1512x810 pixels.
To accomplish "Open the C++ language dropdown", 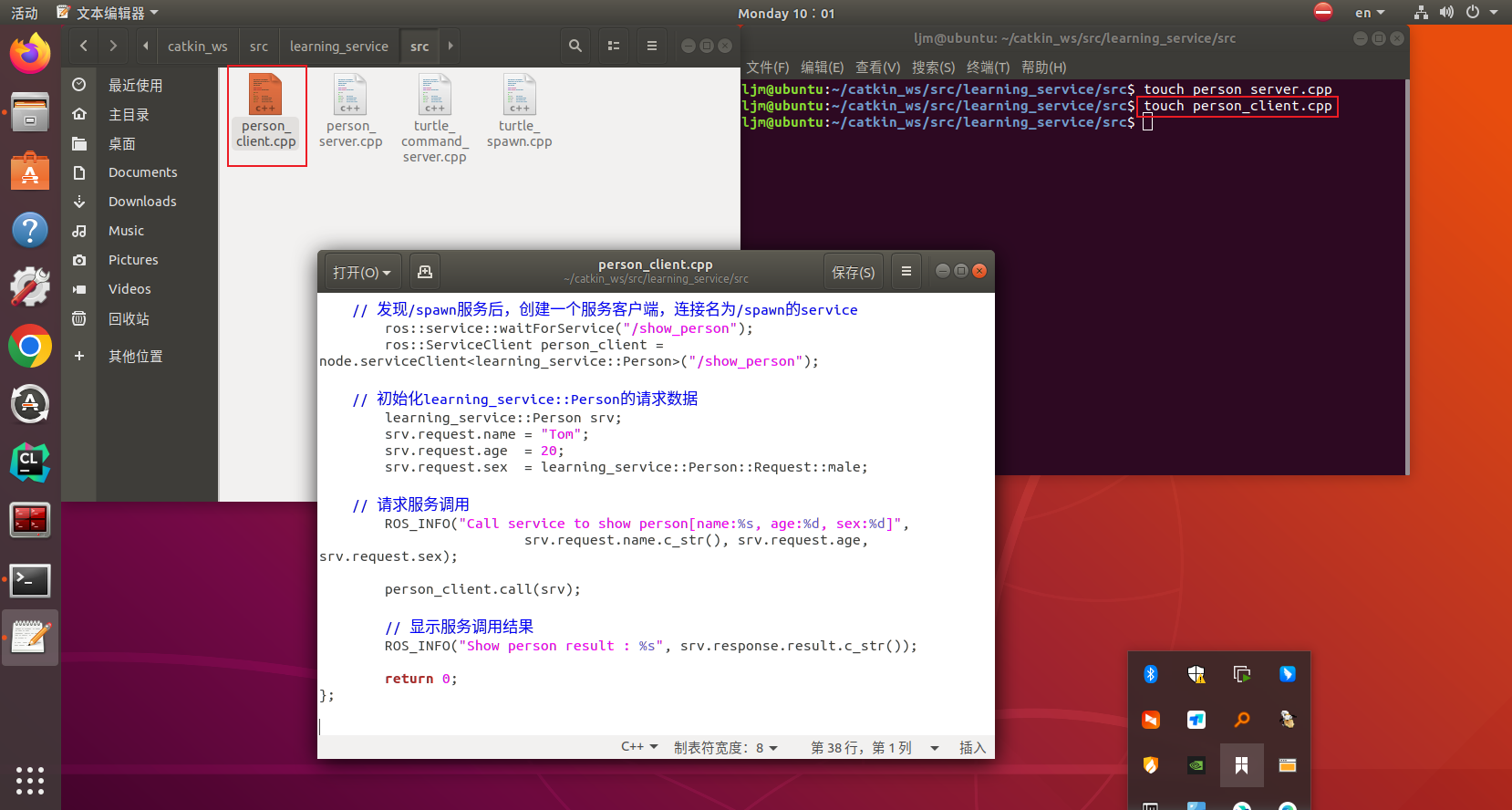I will coord(639,747).
